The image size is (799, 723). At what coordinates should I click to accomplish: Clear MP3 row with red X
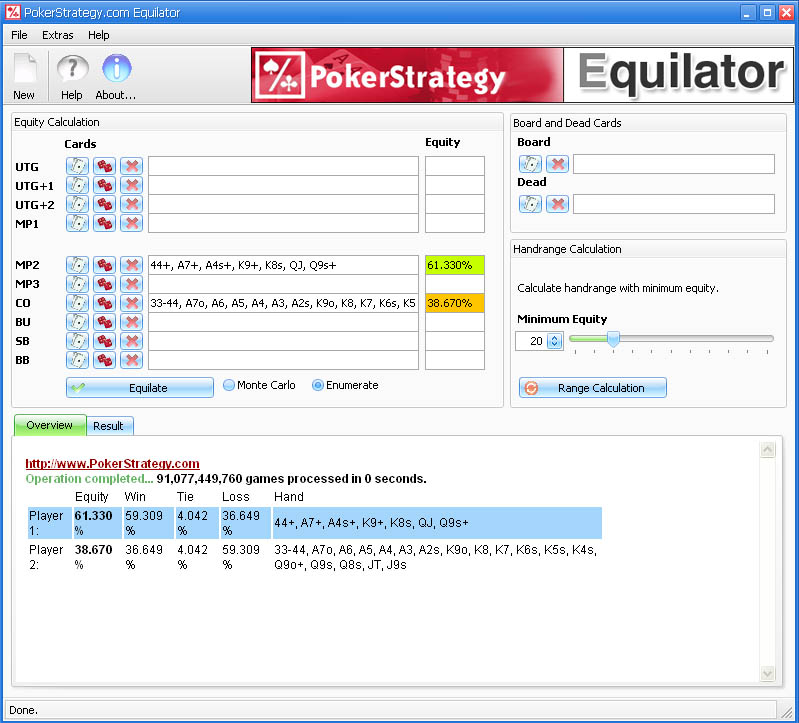tap(131, 284)
